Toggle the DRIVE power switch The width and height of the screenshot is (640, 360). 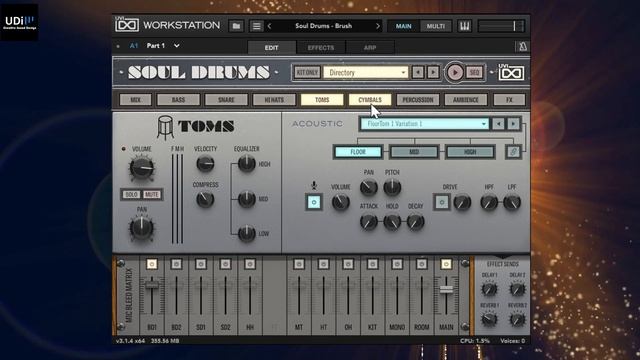(x=441, y=202)
